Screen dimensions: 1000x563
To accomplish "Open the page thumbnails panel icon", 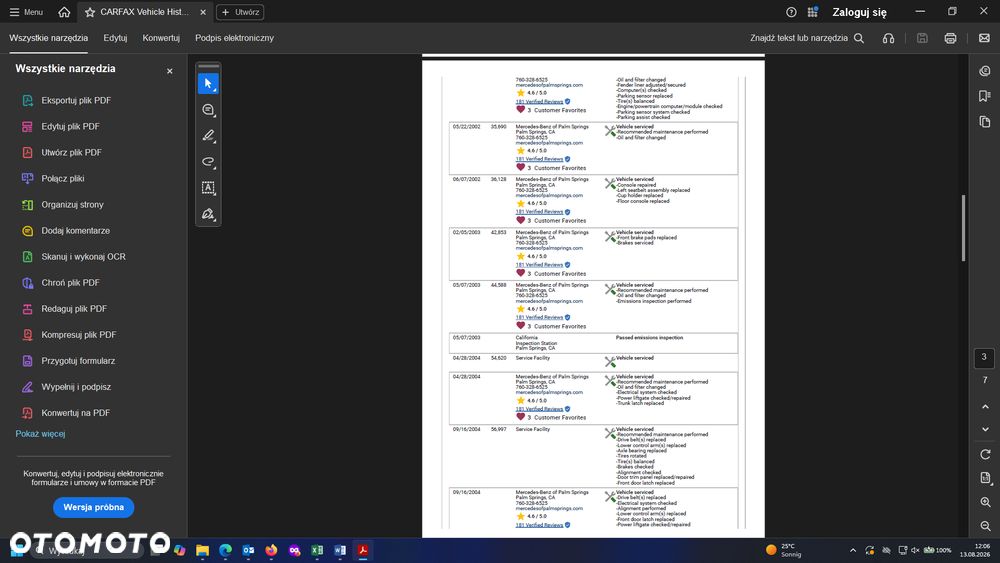I will click(985, 122).
